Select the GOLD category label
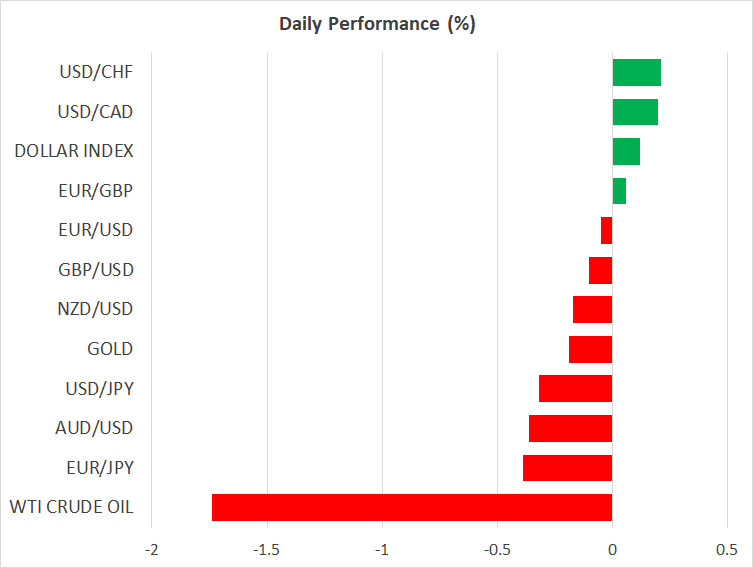 click(110, 349)
